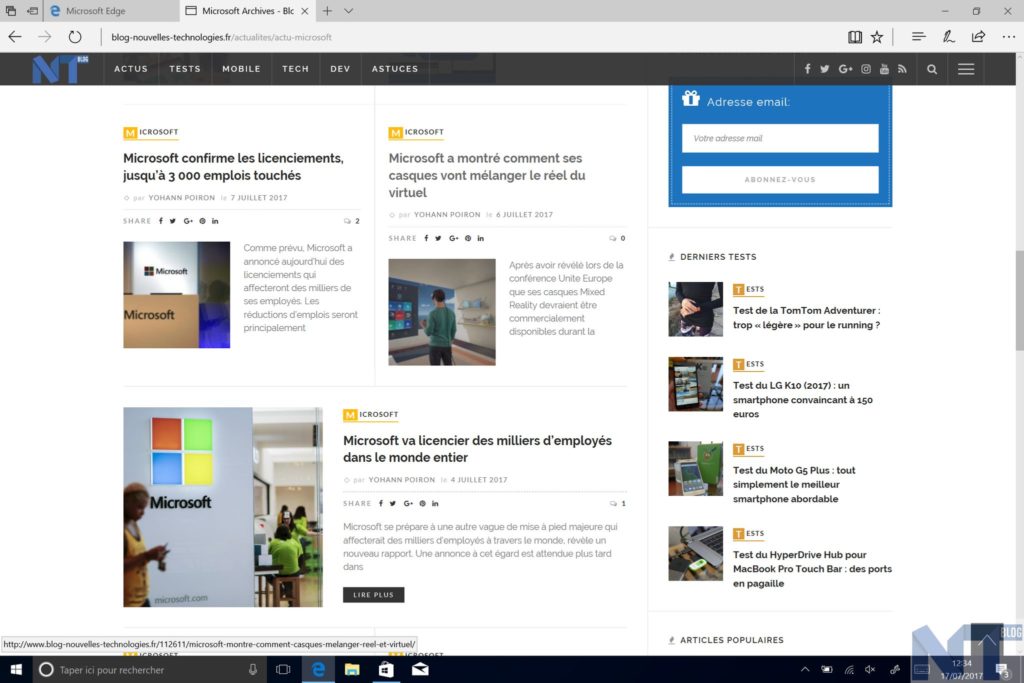Open a new tab with plus icon
Image resolution: width=1024 pixels, height=683 pixels.
327,11
